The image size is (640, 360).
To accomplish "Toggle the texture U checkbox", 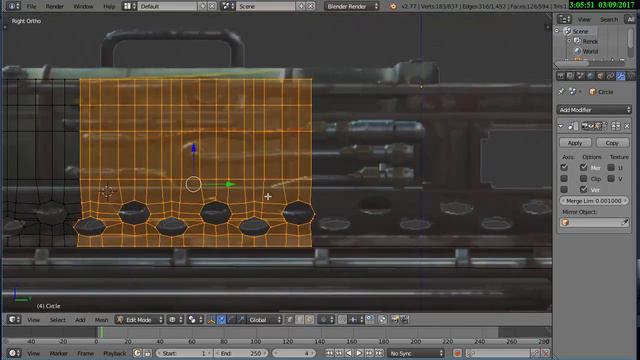I will (x=611, y=167).
